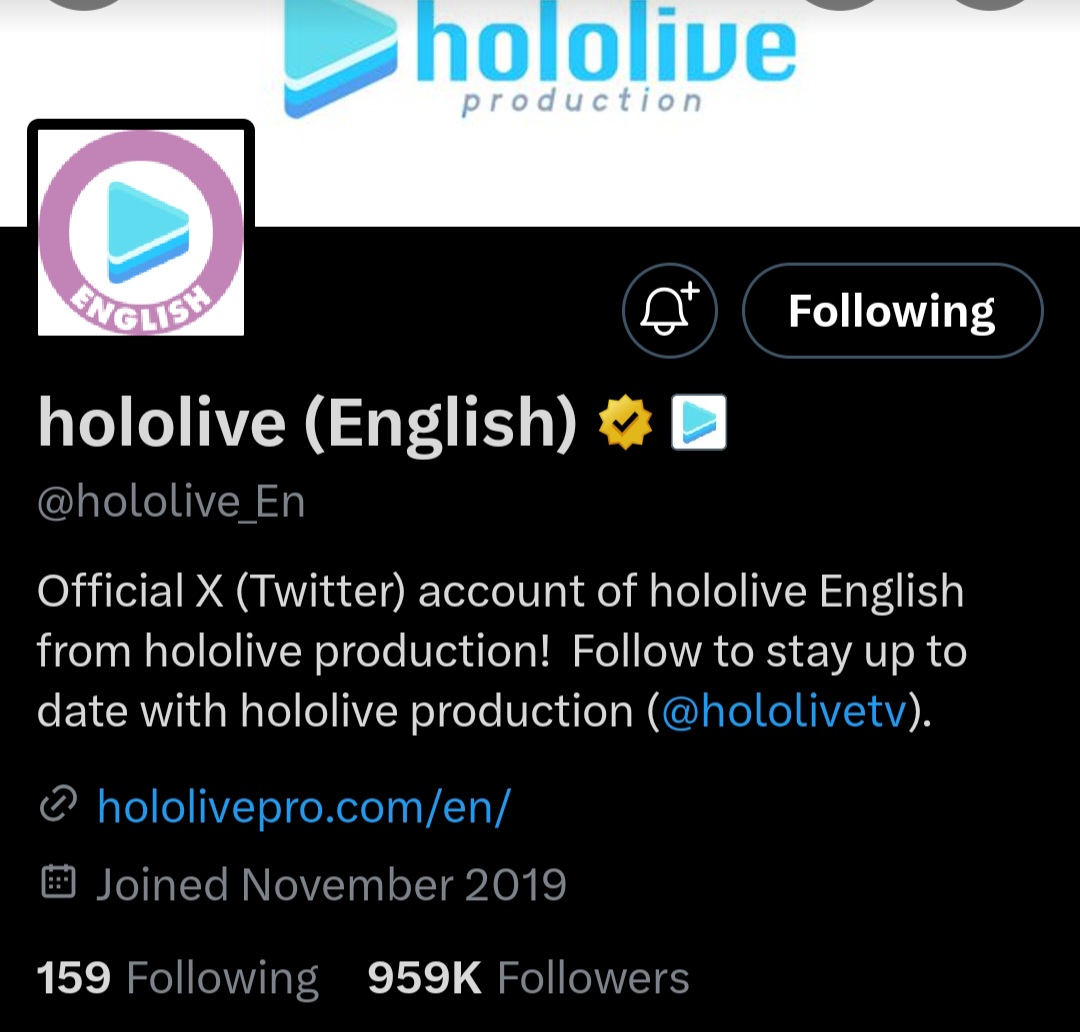Select the @hololive_En handle text
The width and height of the screenshot is (1080, 1032).
pyautogui.click(x=171, y=502)
